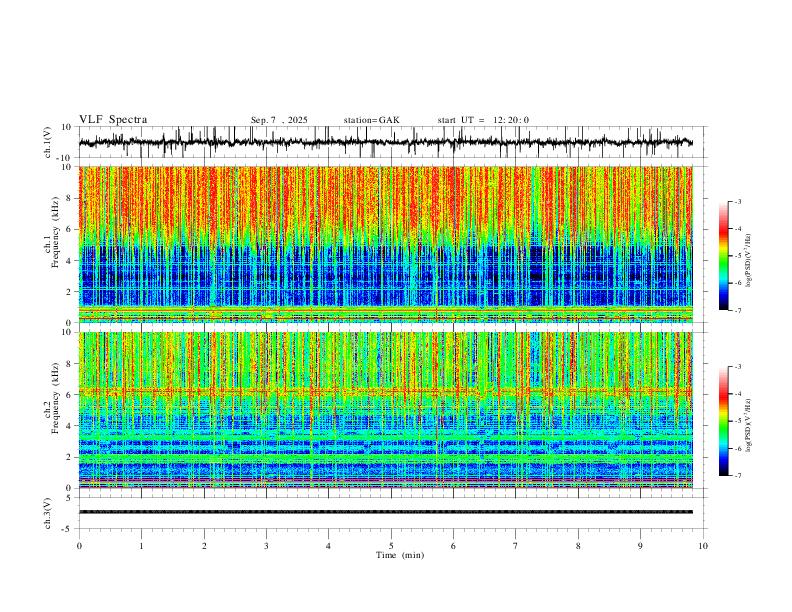
Task: Click the time axis tick label "7"
Action: 516,546
